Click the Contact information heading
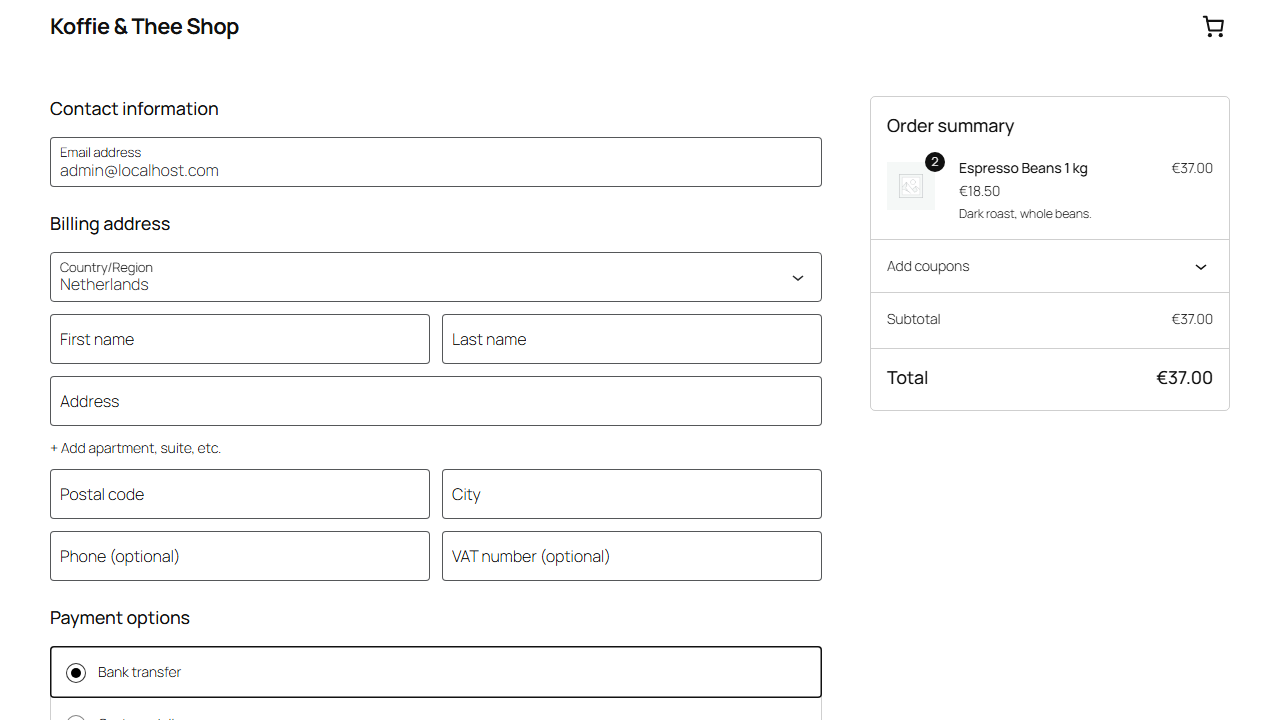This screenshot has height=720, width=1280. [134, 109]
